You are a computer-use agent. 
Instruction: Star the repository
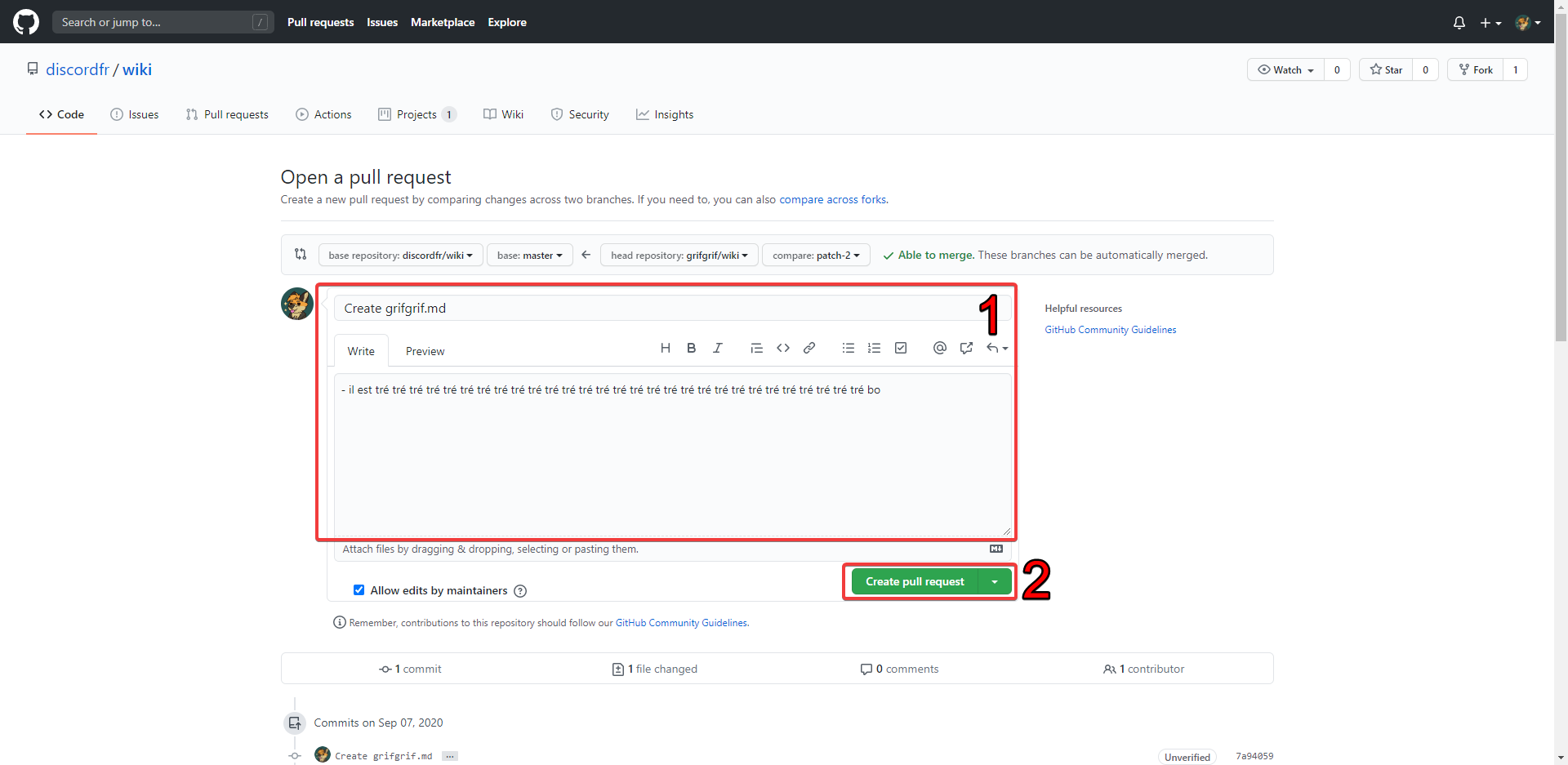coord(1386,69)
